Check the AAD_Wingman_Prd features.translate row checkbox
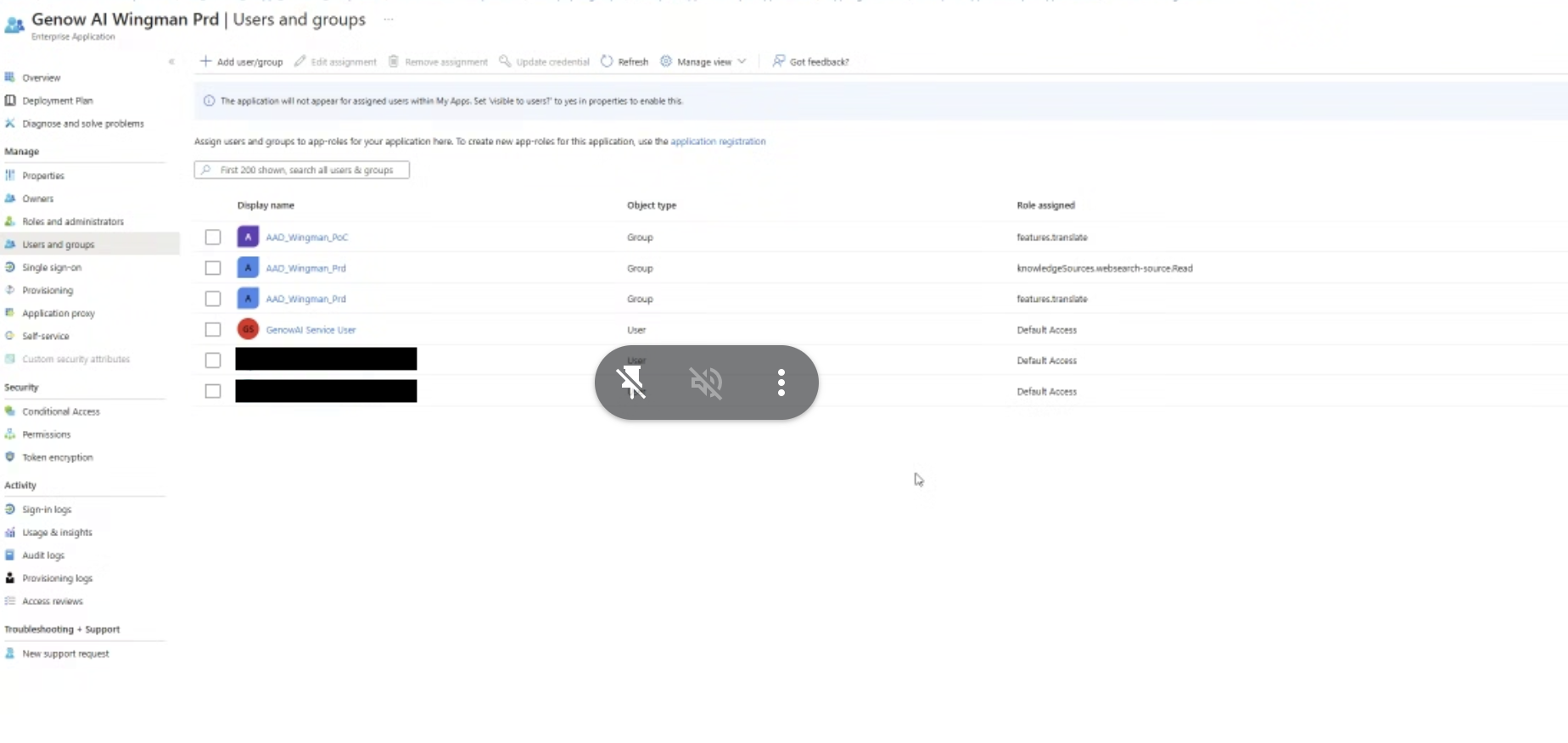This screenshot has width=1568, height=743. pos(213,299)
